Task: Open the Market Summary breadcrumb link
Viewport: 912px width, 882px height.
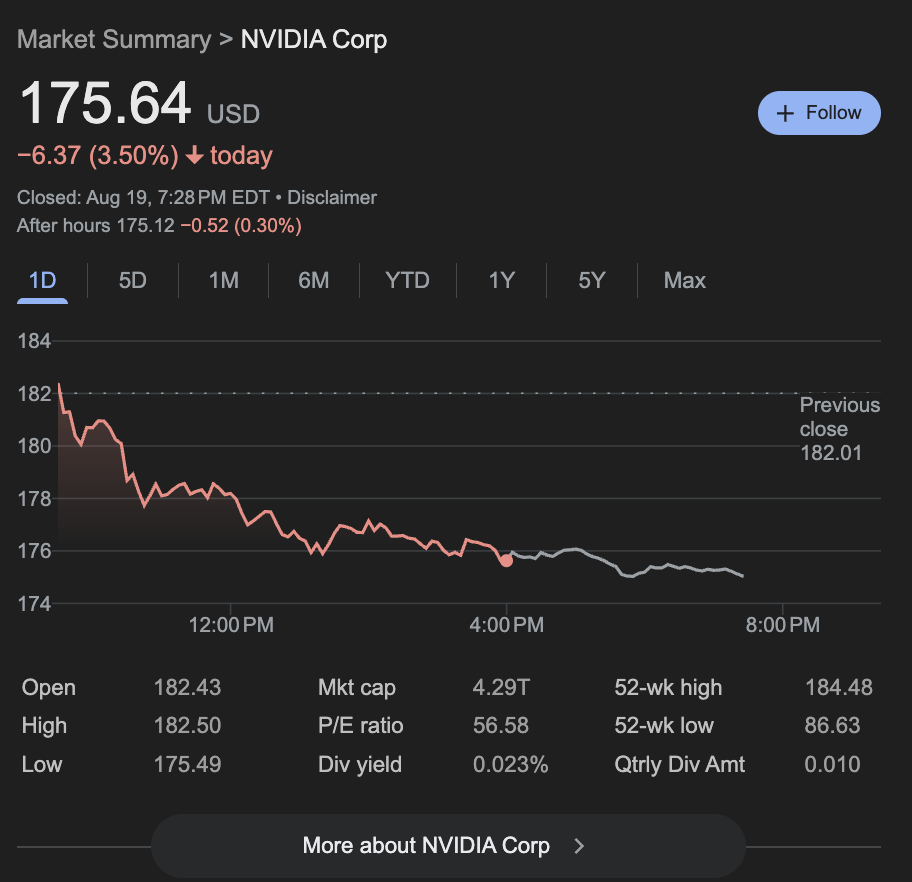Action: pos(114,40)
